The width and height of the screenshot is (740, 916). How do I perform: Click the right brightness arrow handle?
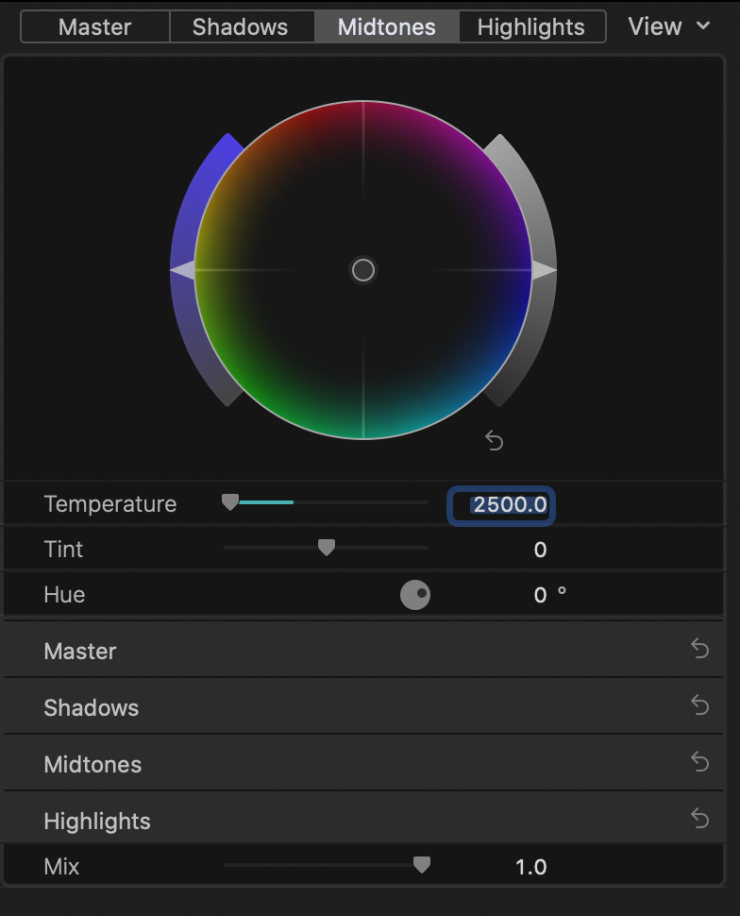(544, 270)
